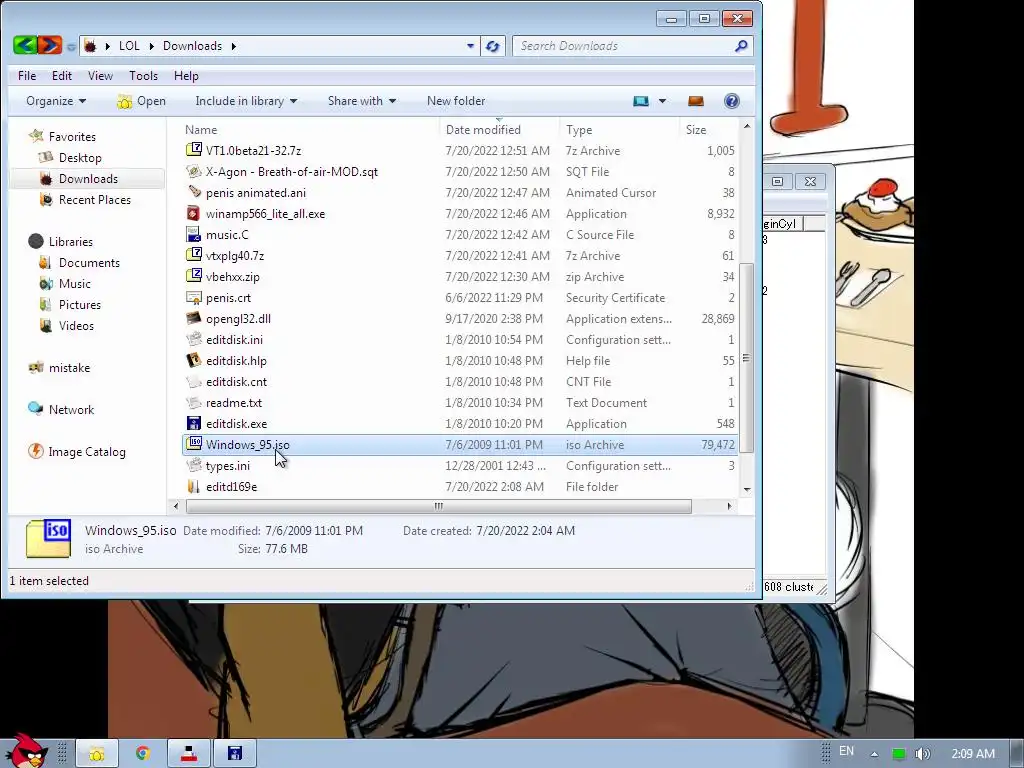Click the clock showing 2:09 AM

point(973,754)
